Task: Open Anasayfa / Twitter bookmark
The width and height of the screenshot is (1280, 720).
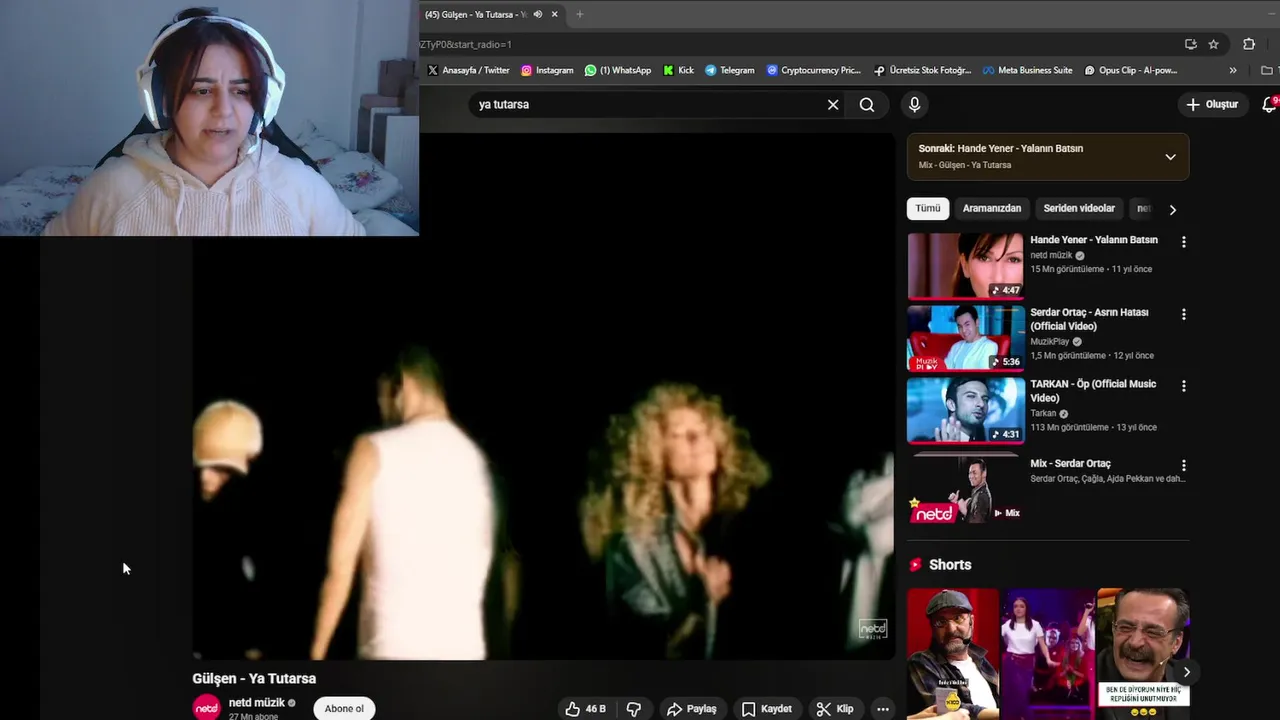Action: click(468, 70)
